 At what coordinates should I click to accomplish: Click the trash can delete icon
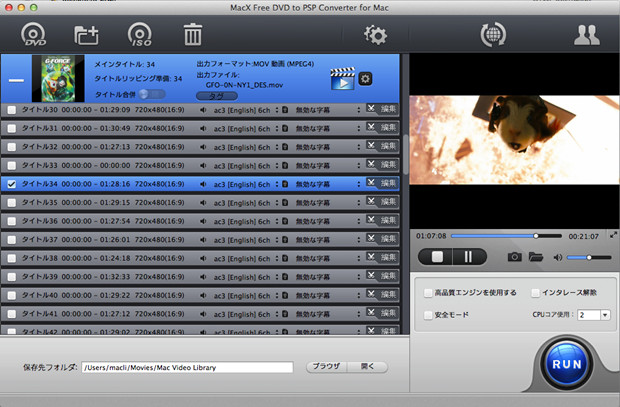(x=193, y=34)
